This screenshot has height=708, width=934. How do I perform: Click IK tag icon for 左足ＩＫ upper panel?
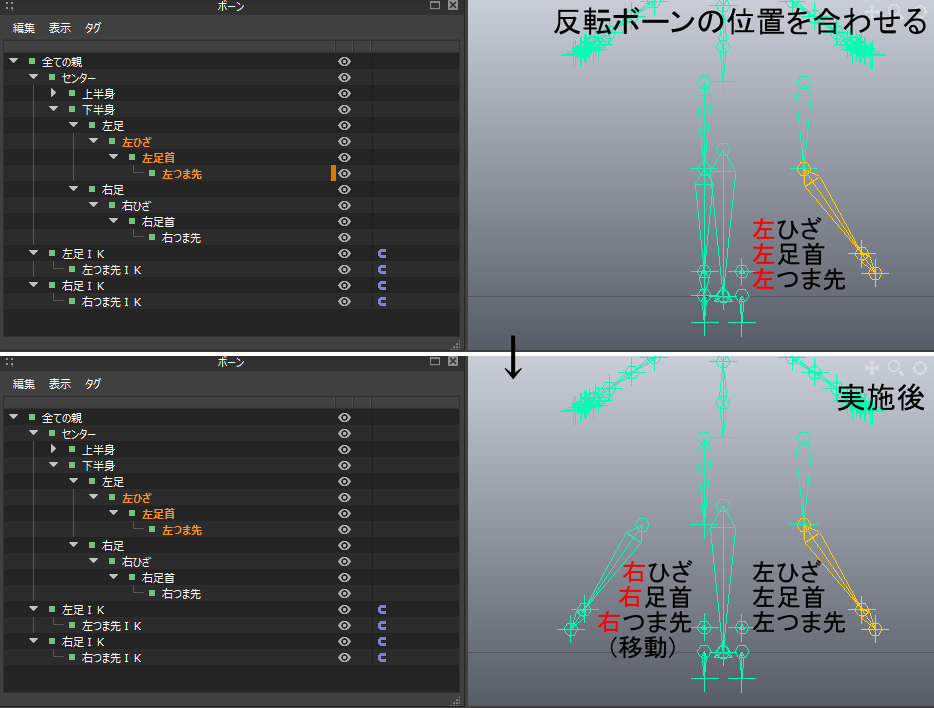point(382,254)
